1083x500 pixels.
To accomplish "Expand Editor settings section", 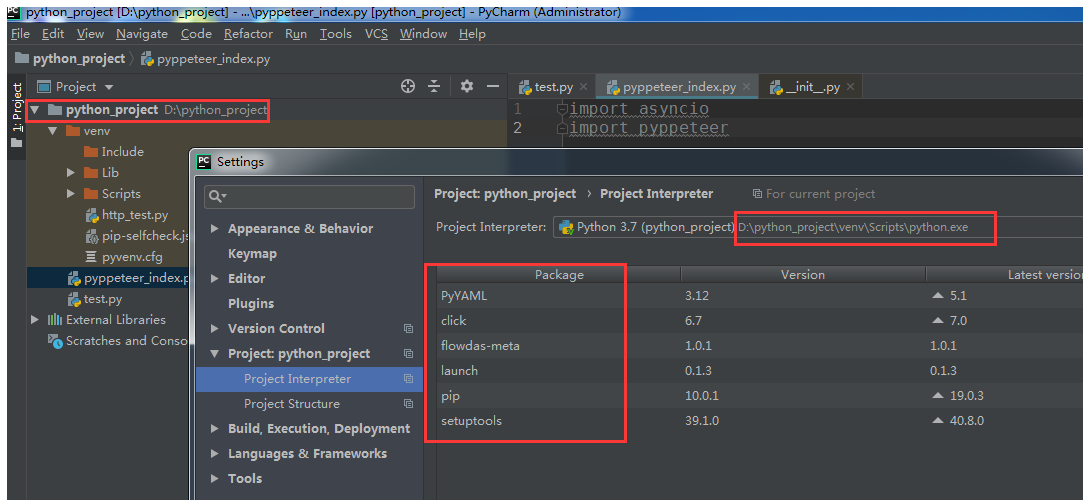I will pos(215,279).
